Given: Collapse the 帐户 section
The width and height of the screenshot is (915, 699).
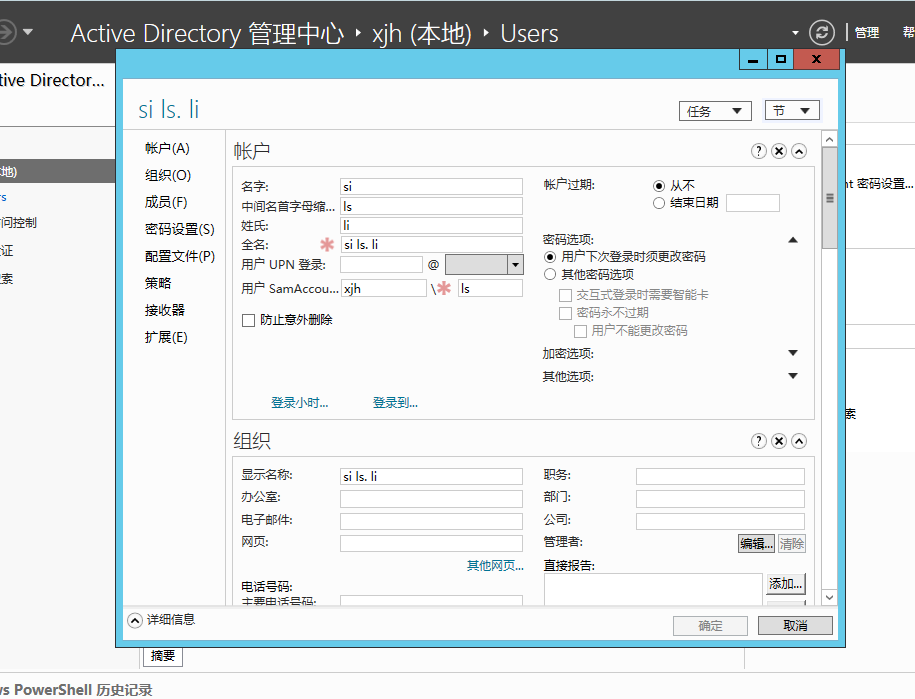Looking at the screenshot, I should [x=799, y=151].
